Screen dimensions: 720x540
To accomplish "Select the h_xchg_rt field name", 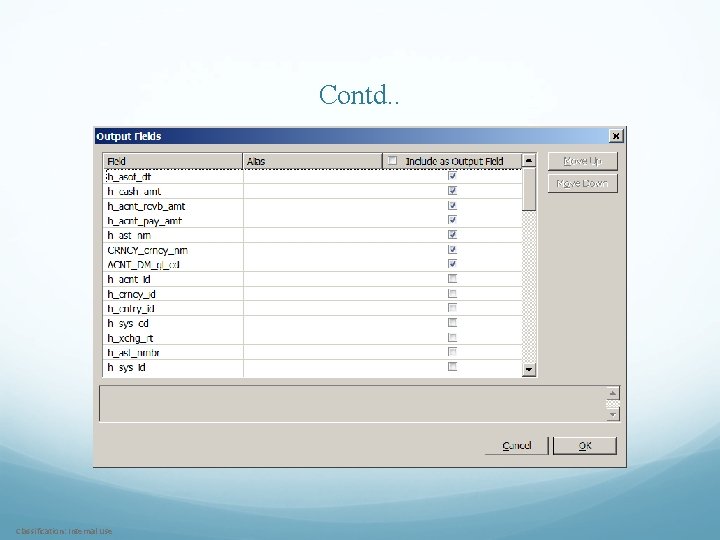I will 130,338.
